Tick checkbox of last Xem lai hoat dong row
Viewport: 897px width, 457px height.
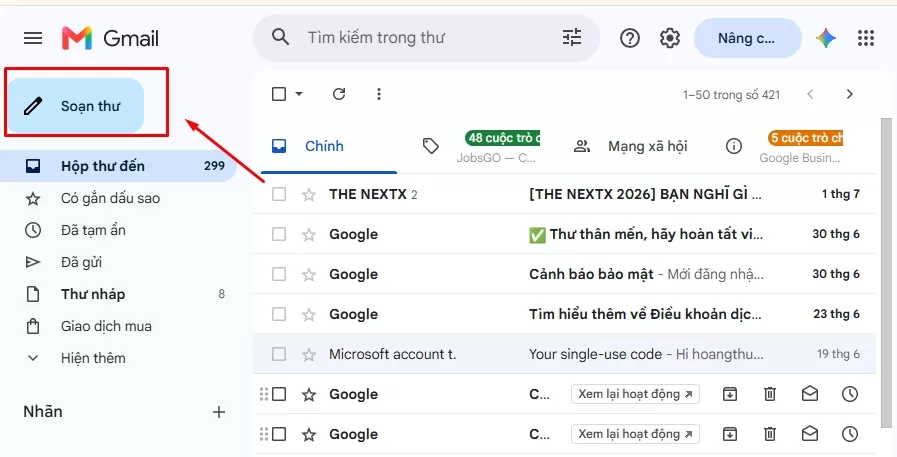coord(279,434)
